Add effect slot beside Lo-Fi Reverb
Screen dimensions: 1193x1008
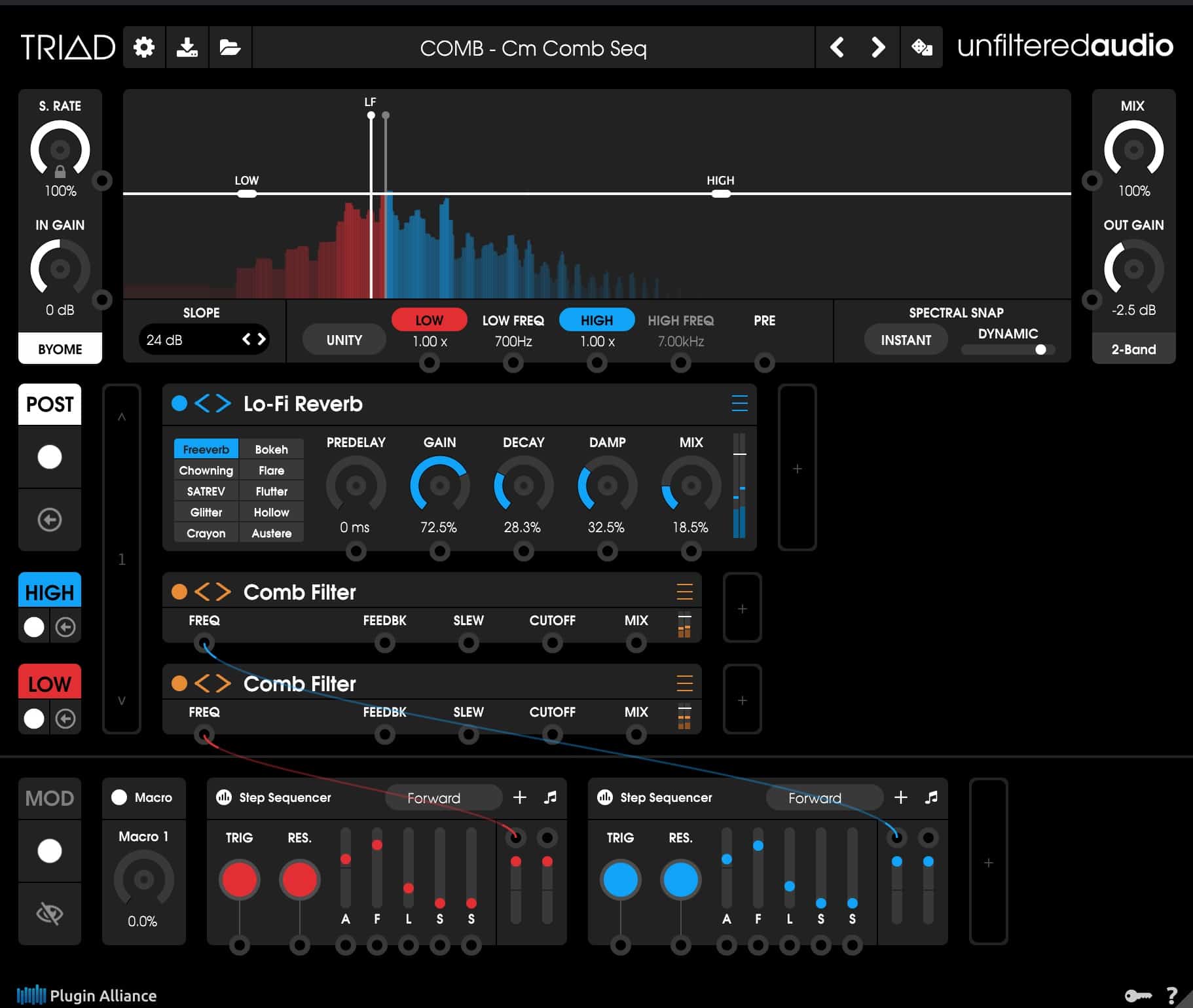[798, 468]
